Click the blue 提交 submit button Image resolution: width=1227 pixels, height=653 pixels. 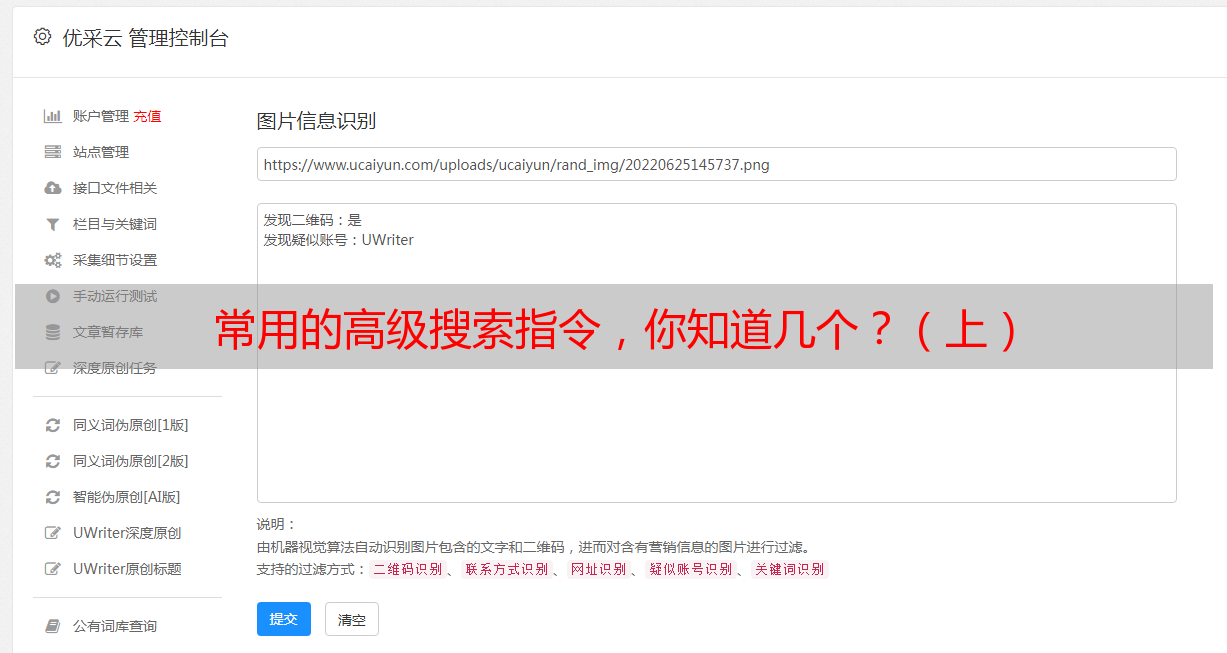point(284,619)
